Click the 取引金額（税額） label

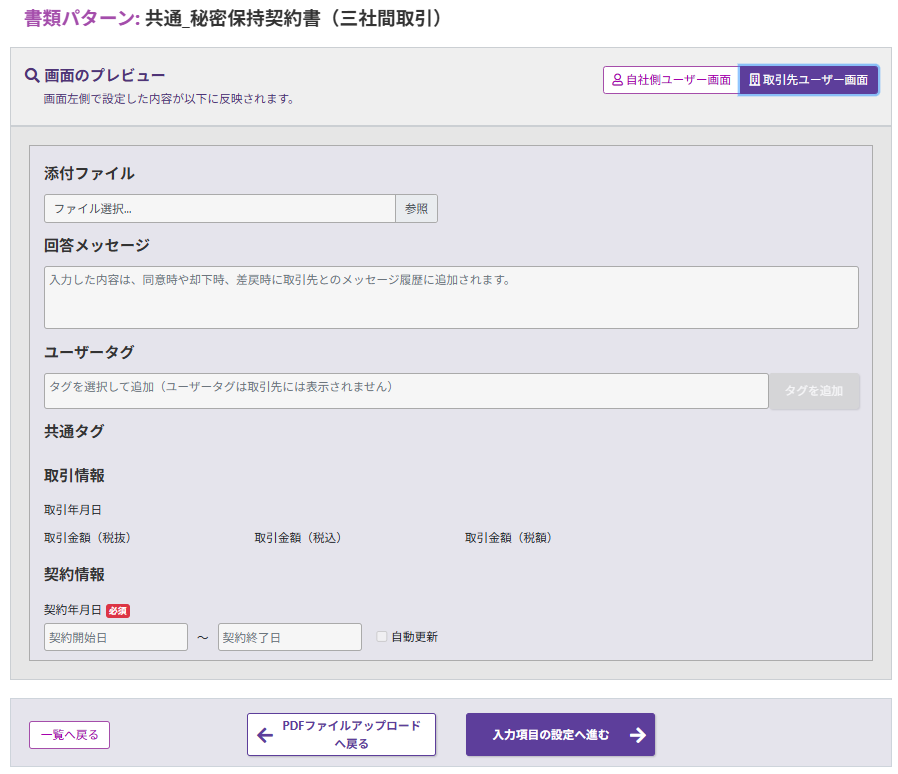coord(509,537)
